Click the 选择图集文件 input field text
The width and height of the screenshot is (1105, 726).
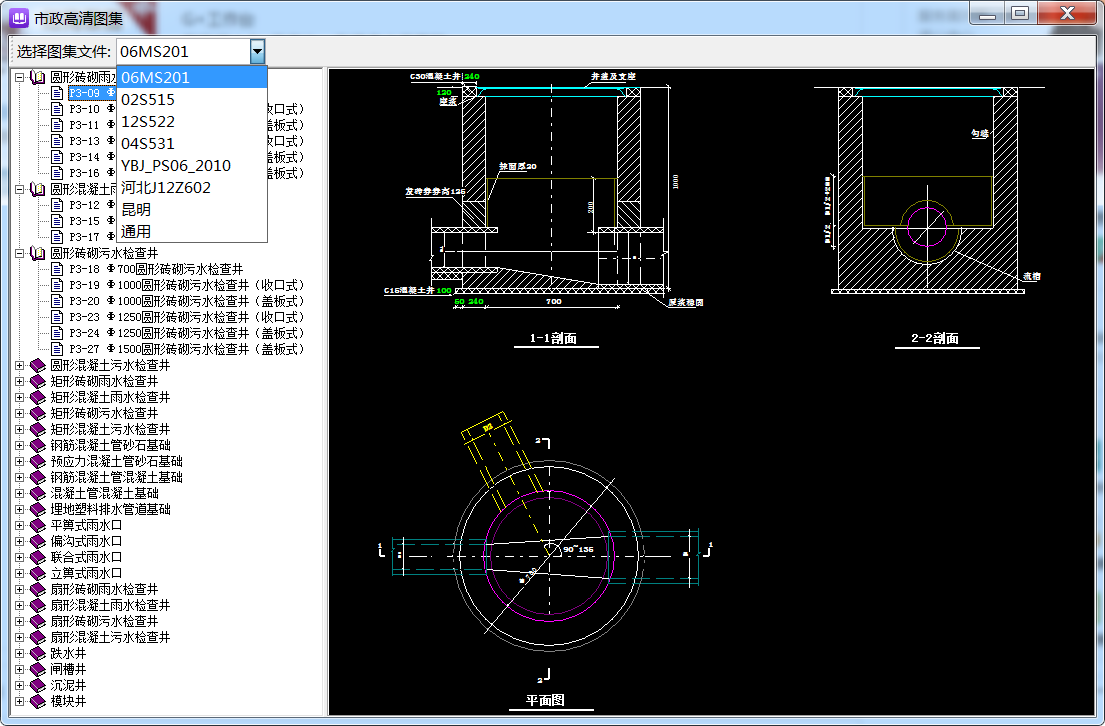[183, 51]
